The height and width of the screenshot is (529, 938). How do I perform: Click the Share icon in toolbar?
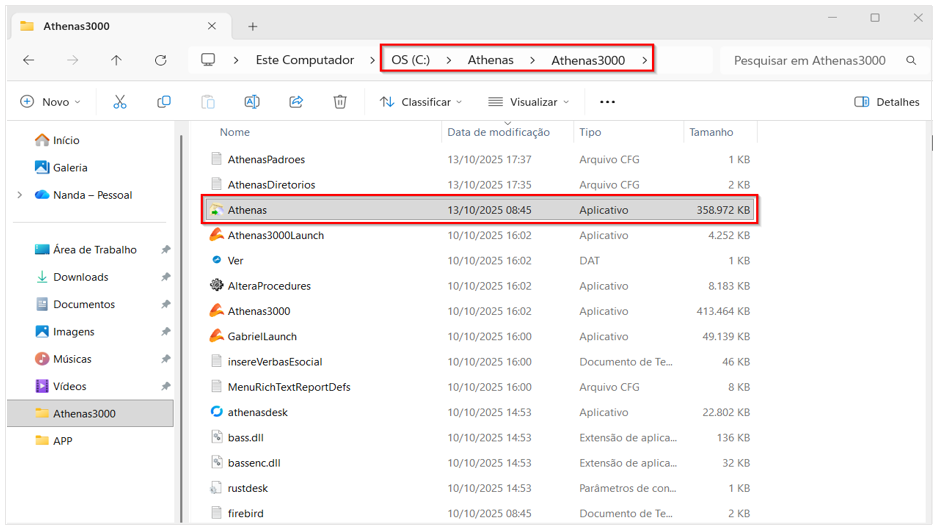[x=296, y=102]
